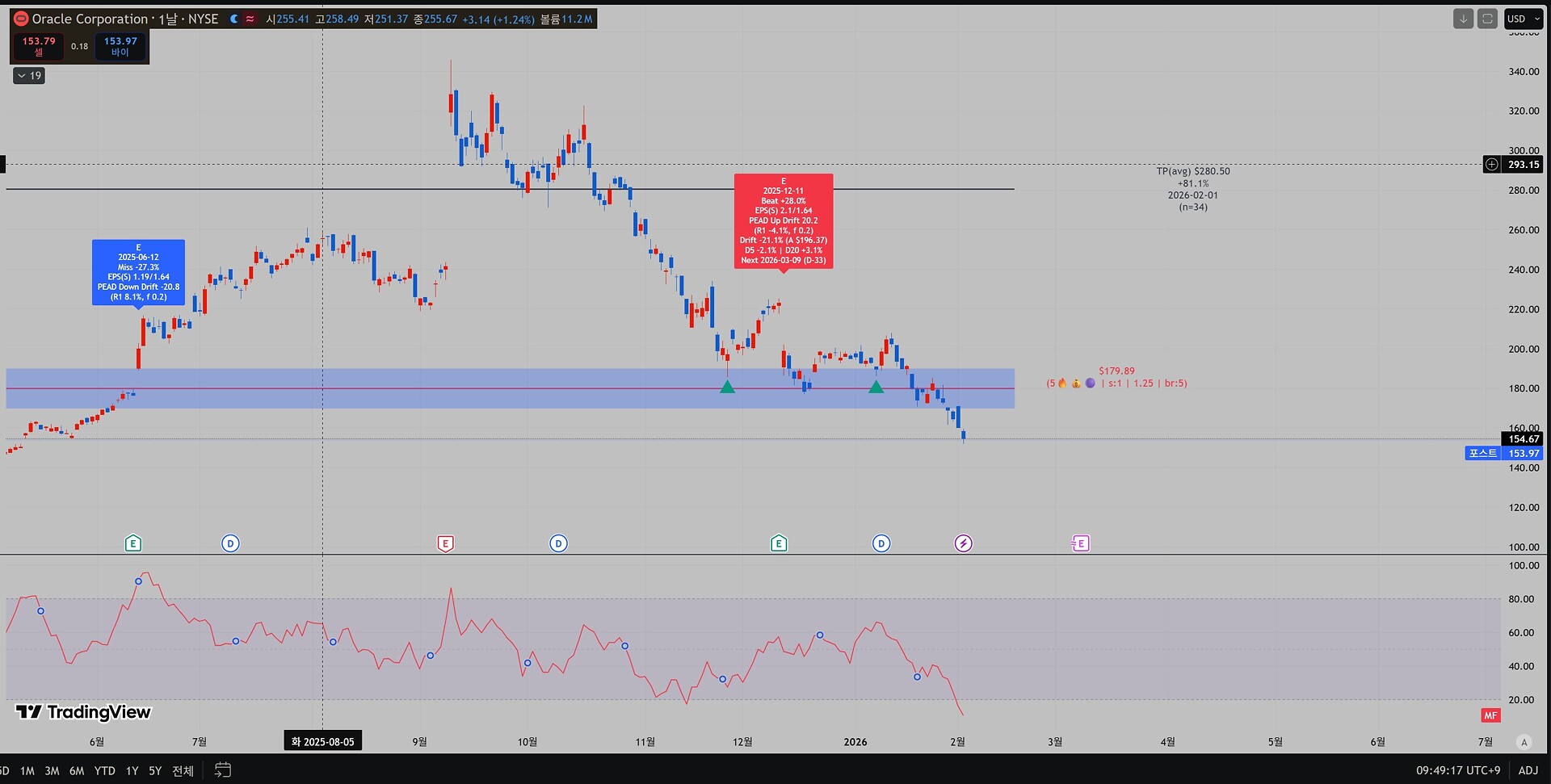Click the green E earnings marker in December
Viewport: 1551px width, 784px height.
(x=779, y=543)
